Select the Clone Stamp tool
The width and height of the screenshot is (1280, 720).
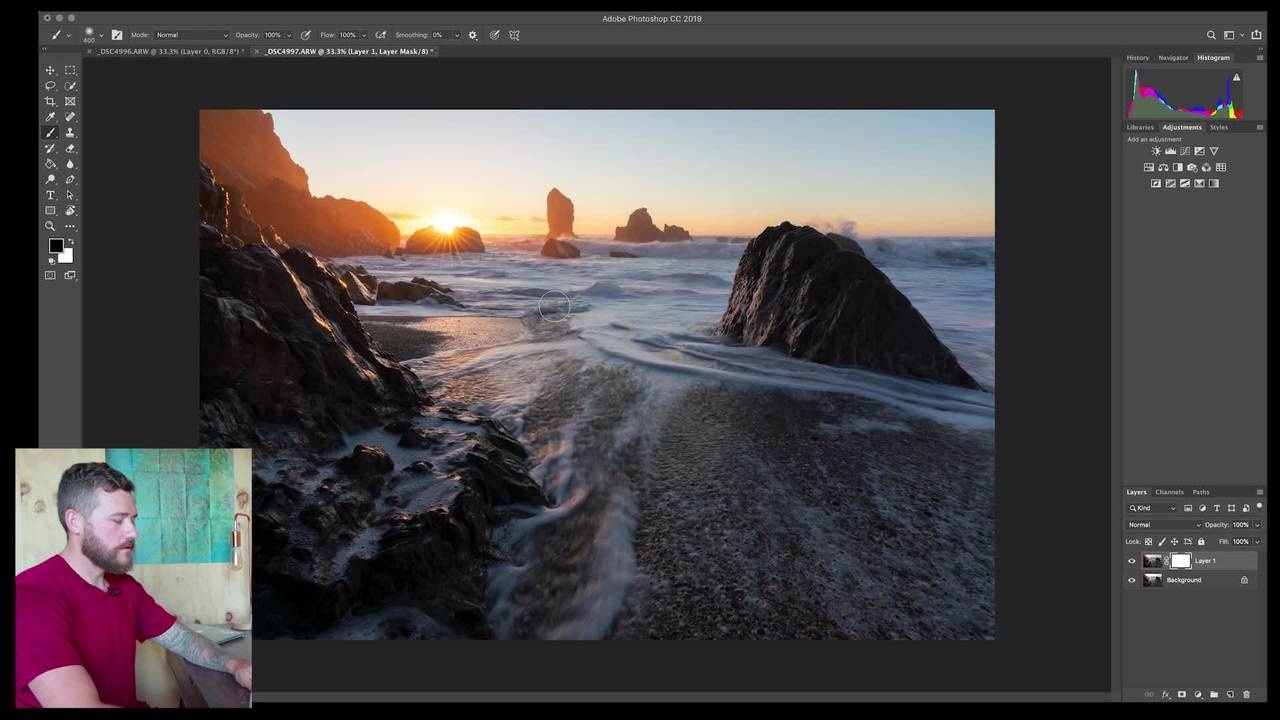pyautogui.click(x=70, y=133)
